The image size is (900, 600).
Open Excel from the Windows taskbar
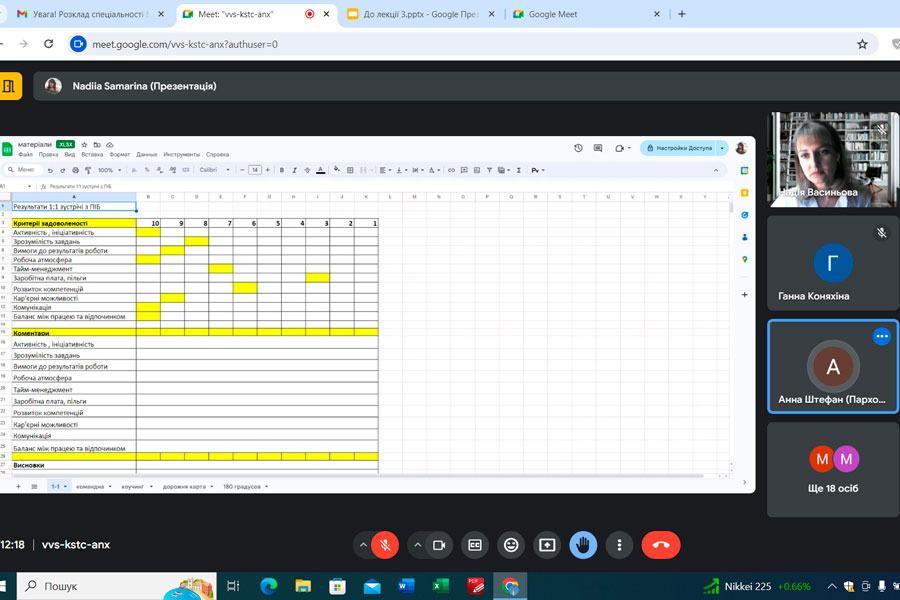440,586
